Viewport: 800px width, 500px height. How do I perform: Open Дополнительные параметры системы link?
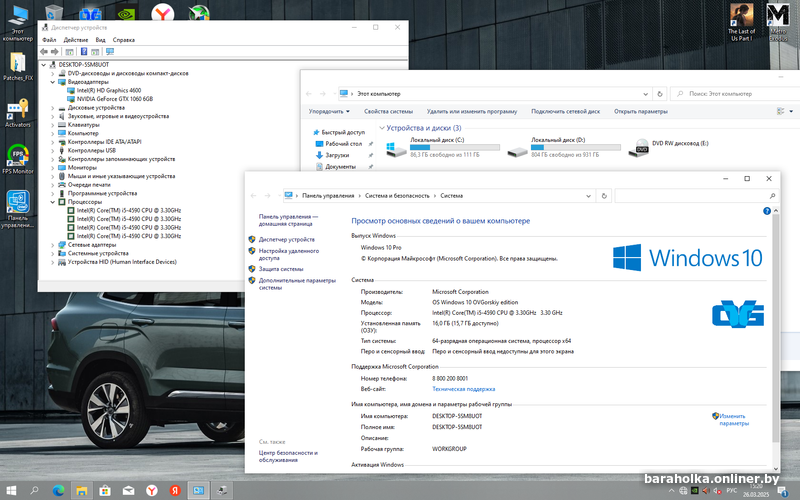[x=297, y=284]
